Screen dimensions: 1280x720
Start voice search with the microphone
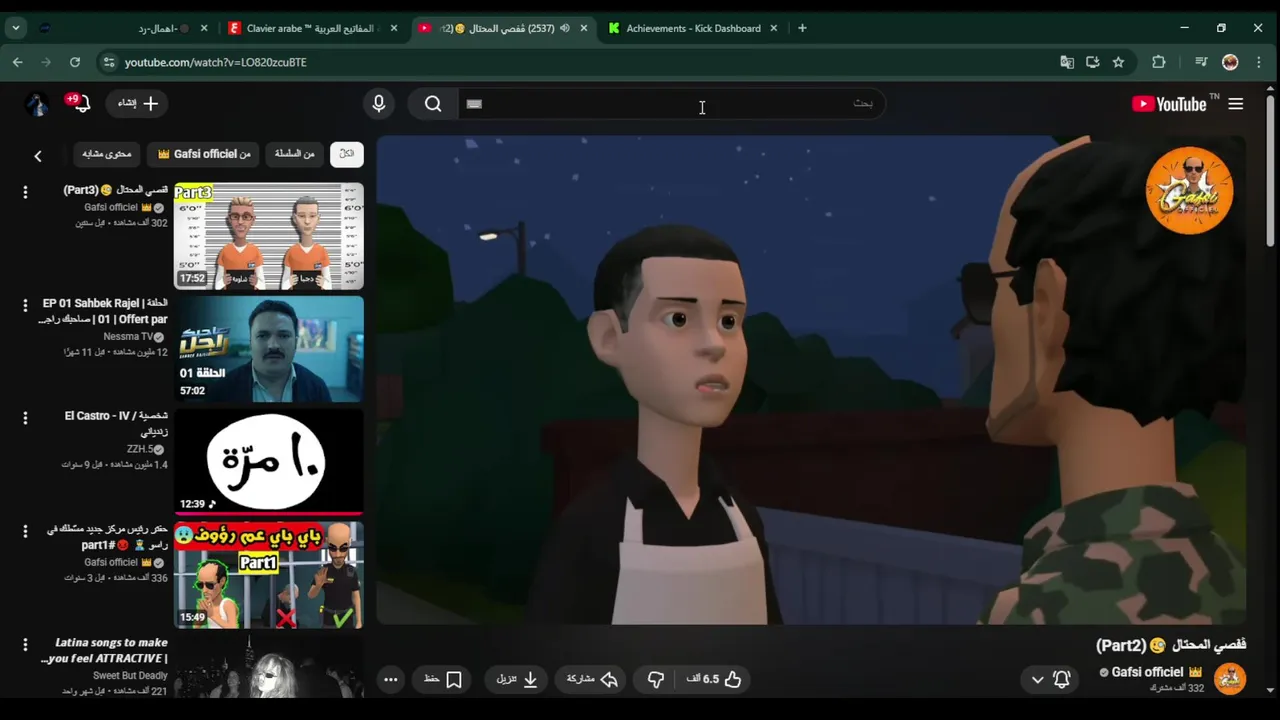[x=379, y=104]
